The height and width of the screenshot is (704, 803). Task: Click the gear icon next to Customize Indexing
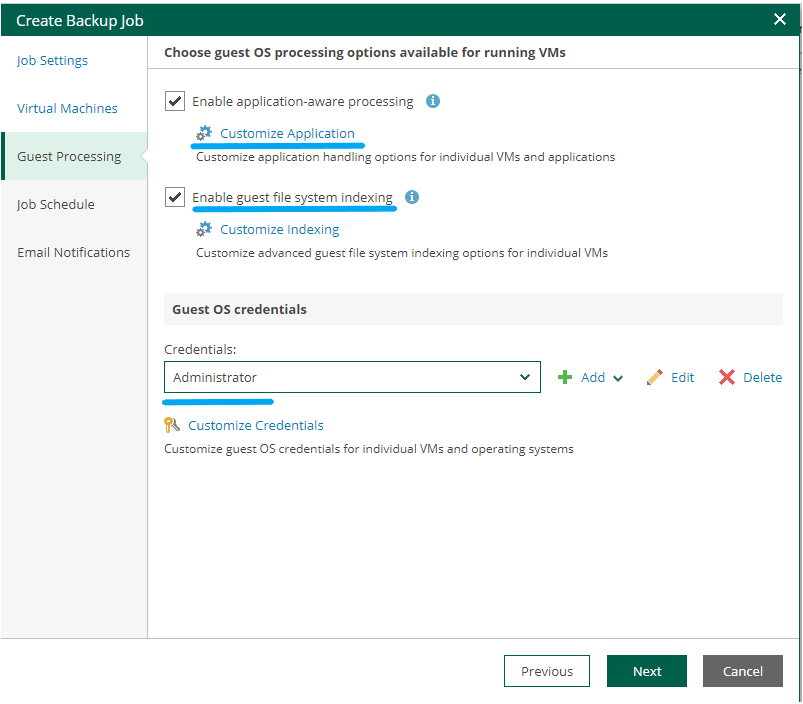pyautogui.click(x=204, y=229)
